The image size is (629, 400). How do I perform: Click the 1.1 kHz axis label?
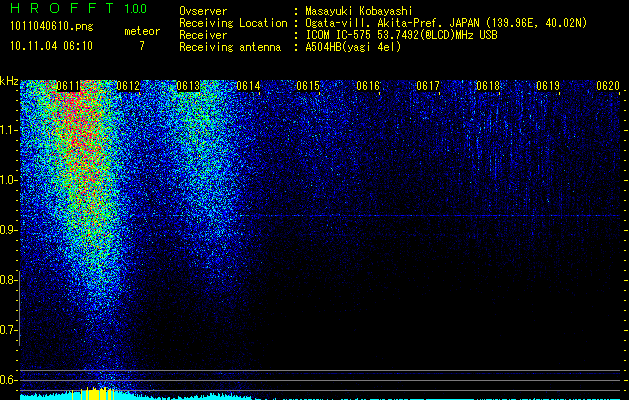point(8,130)
